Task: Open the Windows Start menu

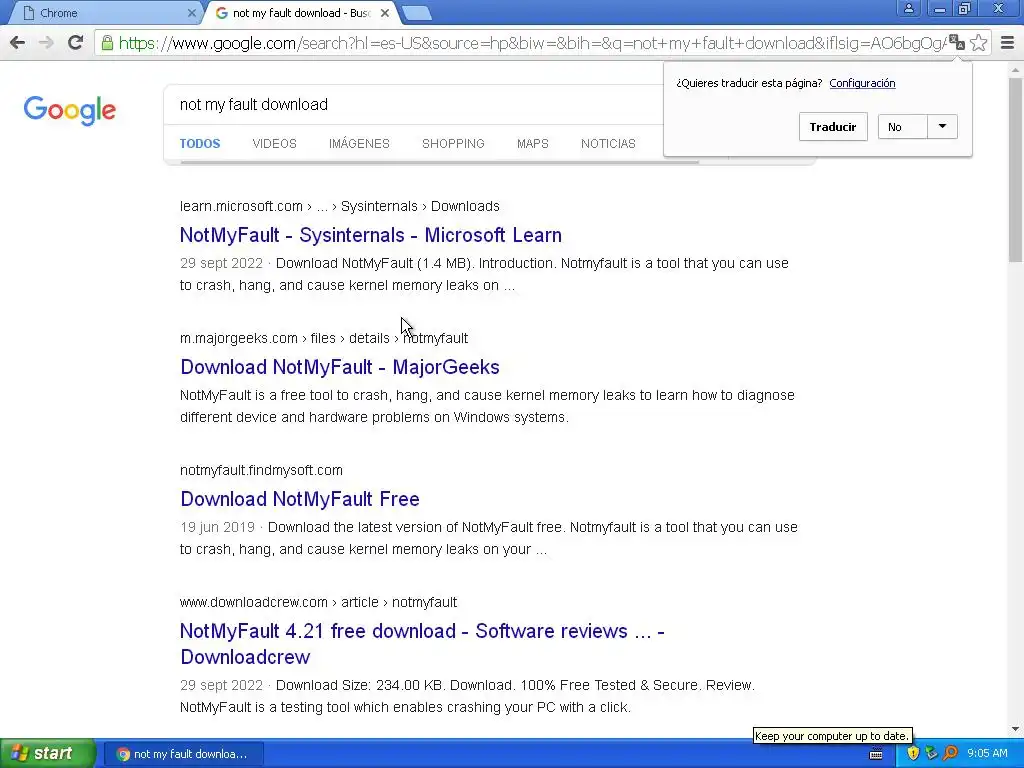Action: pos(48,753)
